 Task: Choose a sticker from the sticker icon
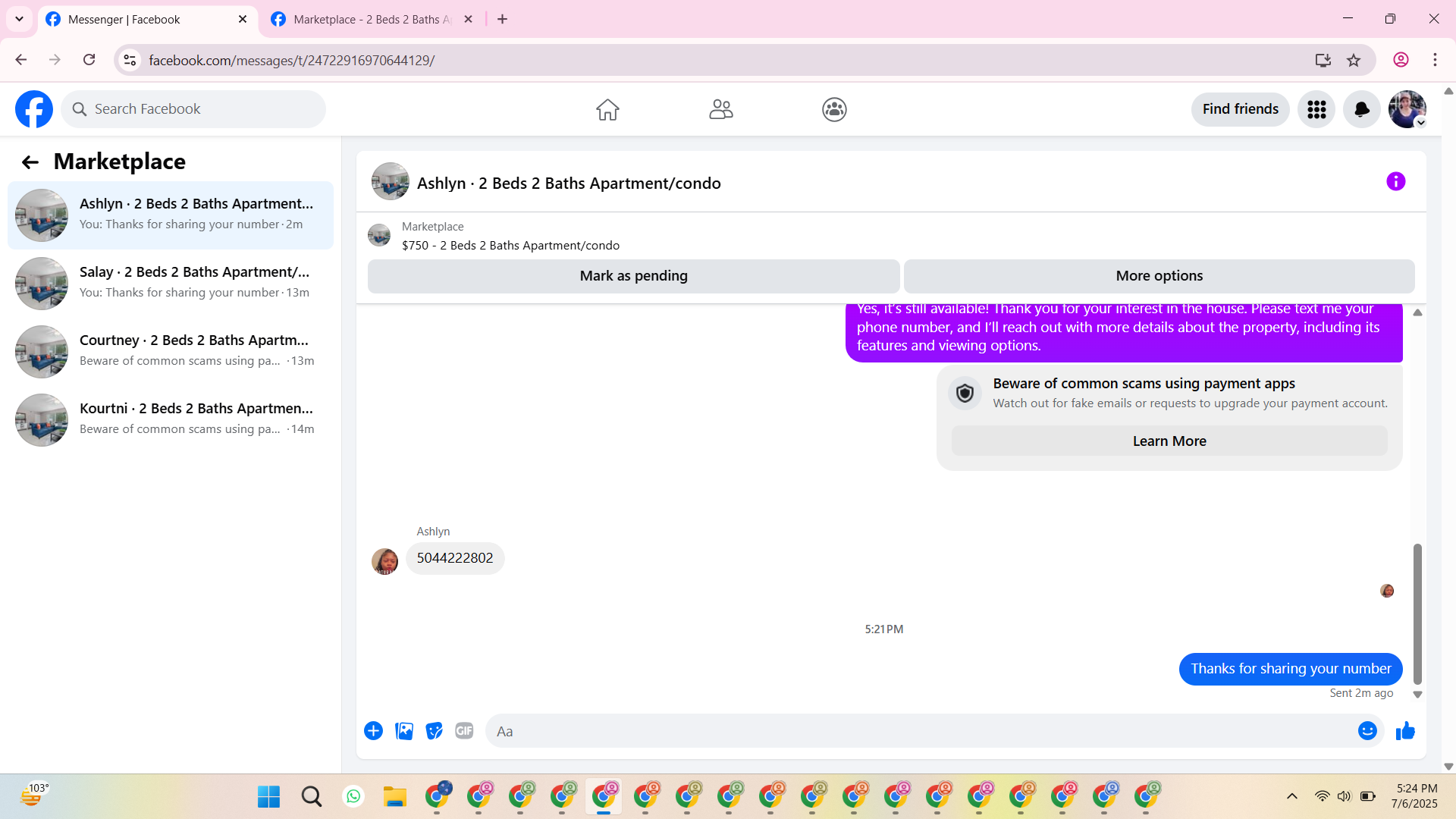click(x=434, y=731)
